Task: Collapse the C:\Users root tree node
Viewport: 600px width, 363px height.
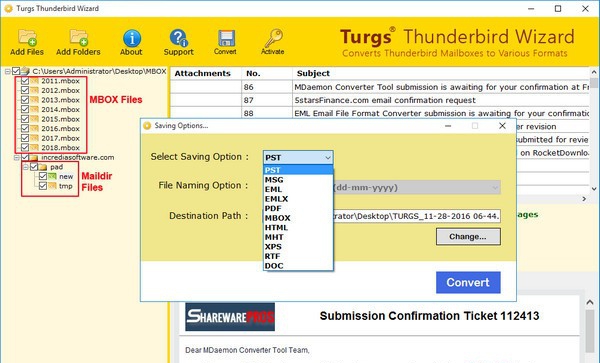Action: pyautogui.click(x=8, y=71)
